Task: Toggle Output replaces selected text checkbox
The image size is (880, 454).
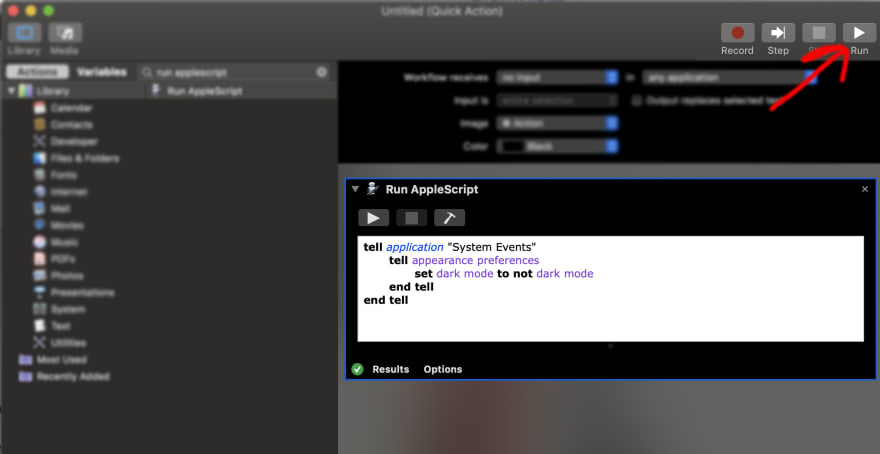Action: coord(636,100)
